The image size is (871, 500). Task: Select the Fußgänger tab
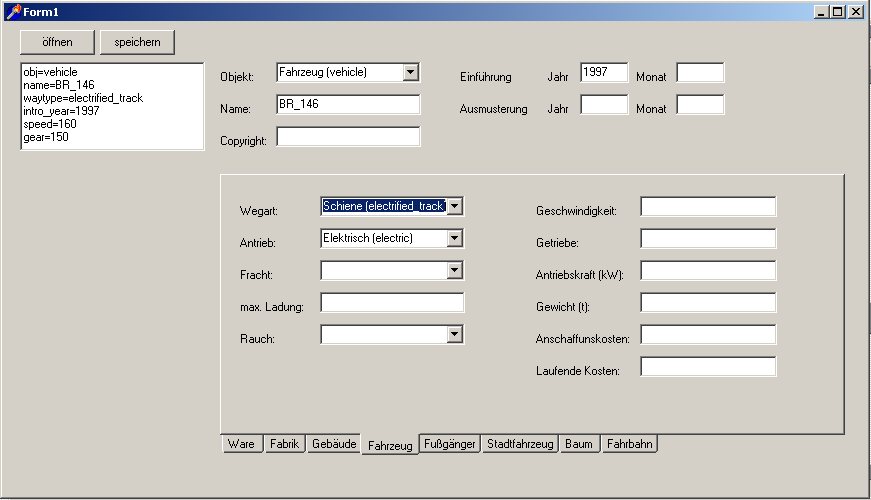[450, 444]
